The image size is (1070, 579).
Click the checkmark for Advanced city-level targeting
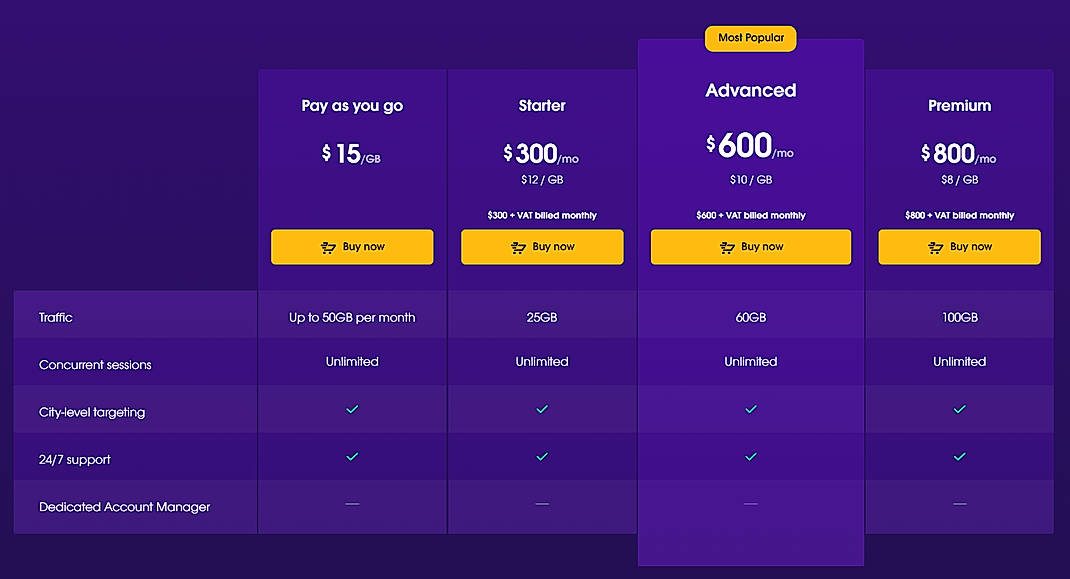click(751, 409)
